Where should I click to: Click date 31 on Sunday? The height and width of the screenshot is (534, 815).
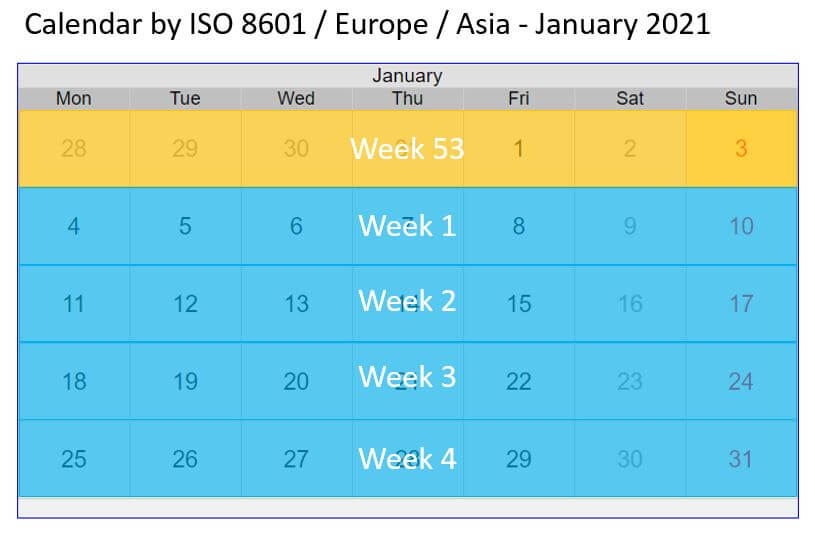point(741,459)
